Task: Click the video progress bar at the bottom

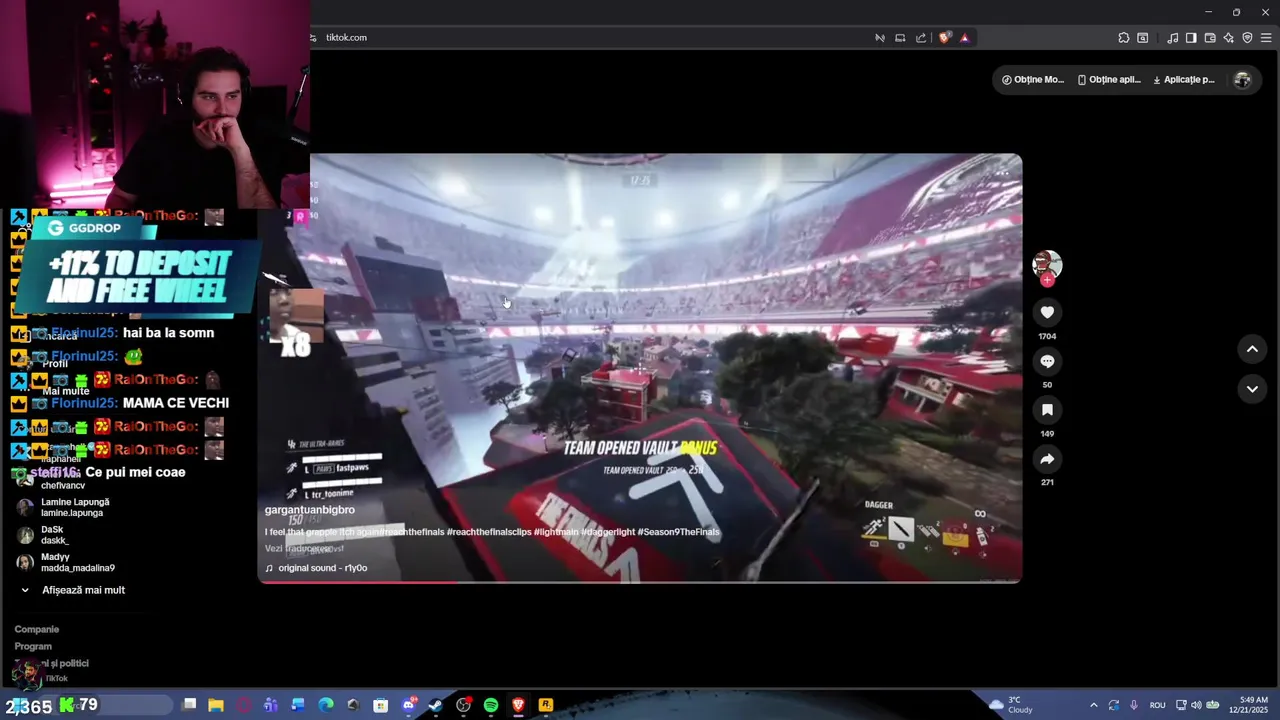Action: (x=640, y=580)
